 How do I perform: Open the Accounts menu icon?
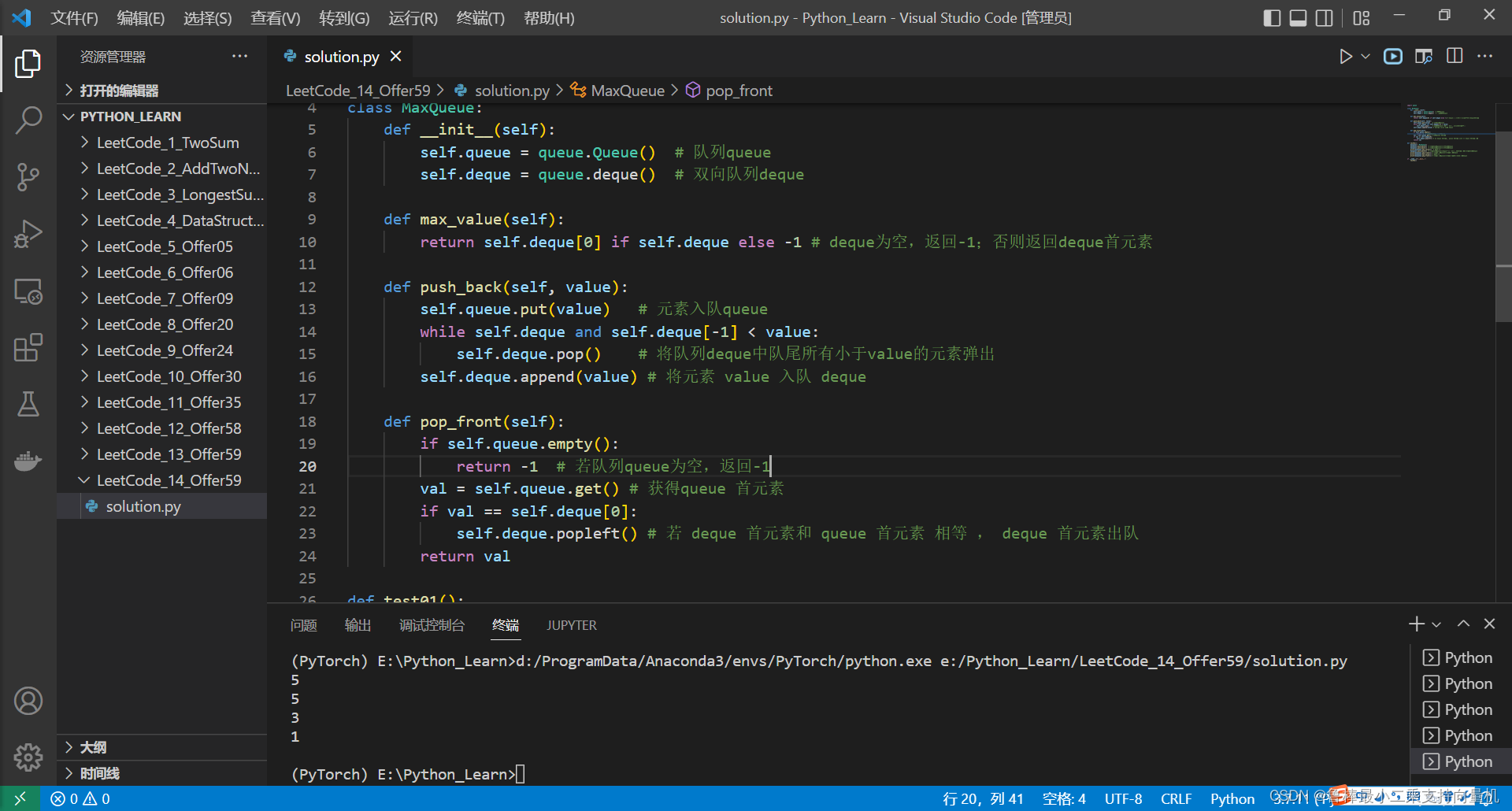28,701
